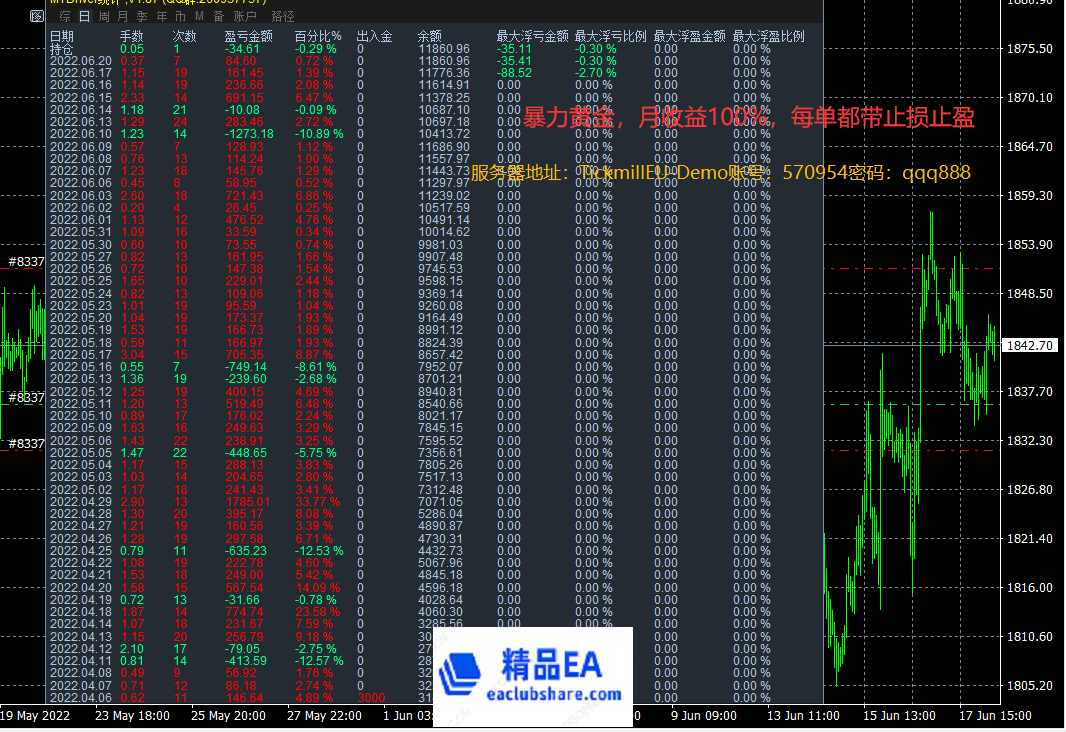The width and height of the screenshot is (1066, 732).
Task: Click the 最大浮盈比例 column header
Action: (x=769, y=36)
